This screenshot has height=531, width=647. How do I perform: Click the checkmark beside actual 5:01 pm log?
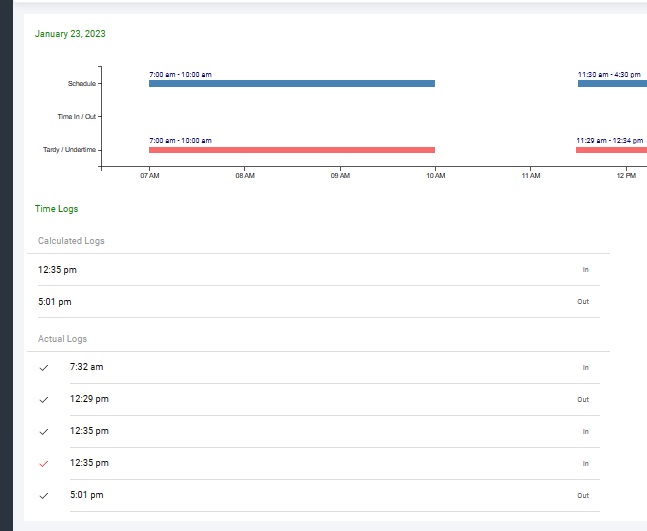(x=43, y=496)
